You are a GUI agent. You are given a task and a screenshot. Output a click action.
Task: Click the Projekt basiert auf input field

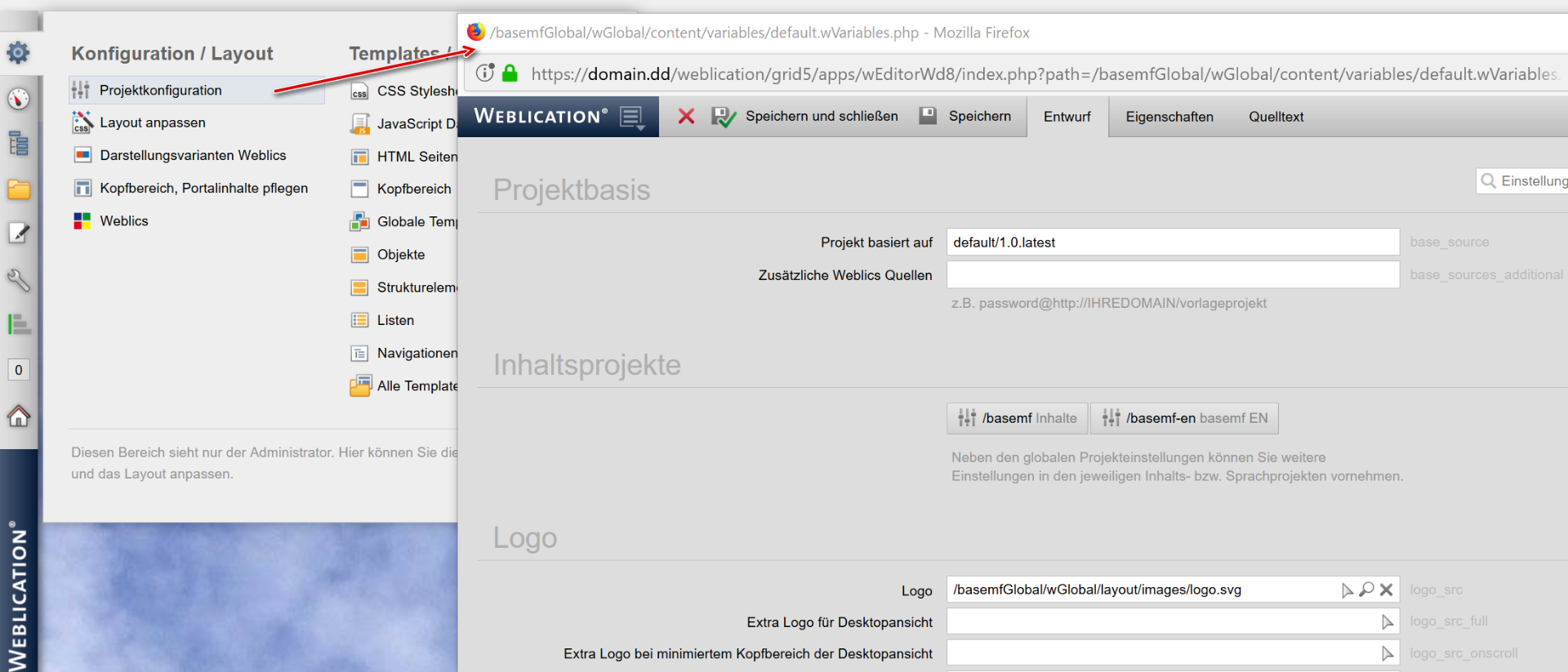pyautogui.click(x=1173, y=242)
